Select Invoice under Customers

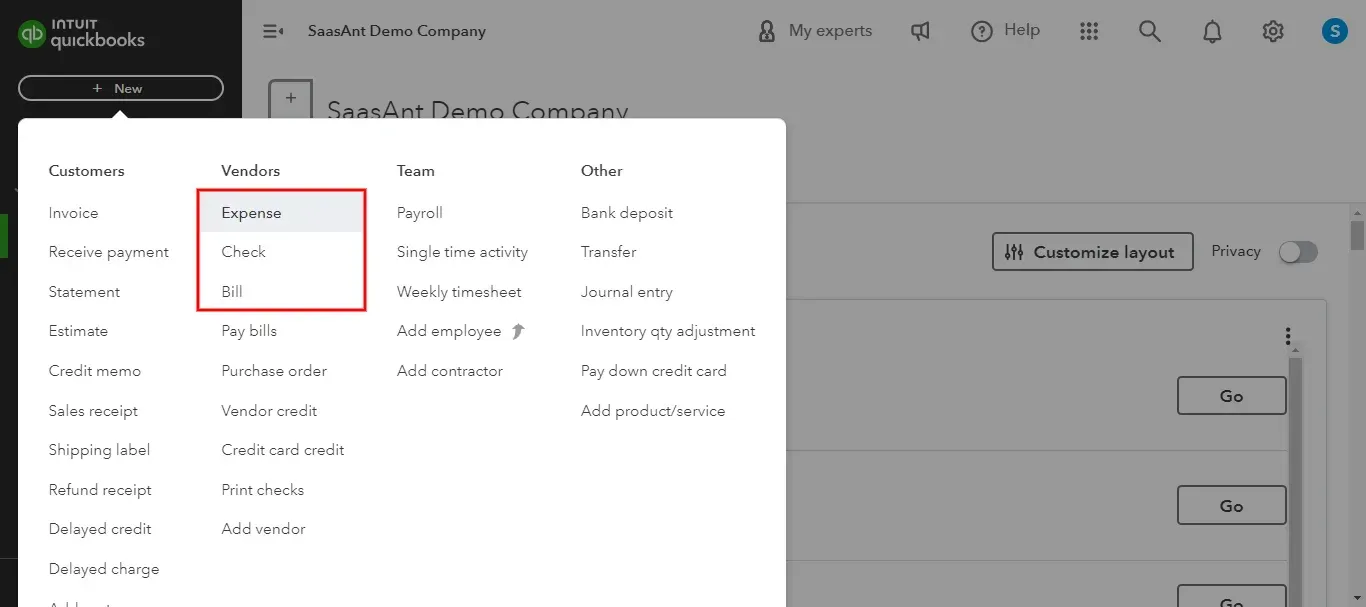click(74, 213)
